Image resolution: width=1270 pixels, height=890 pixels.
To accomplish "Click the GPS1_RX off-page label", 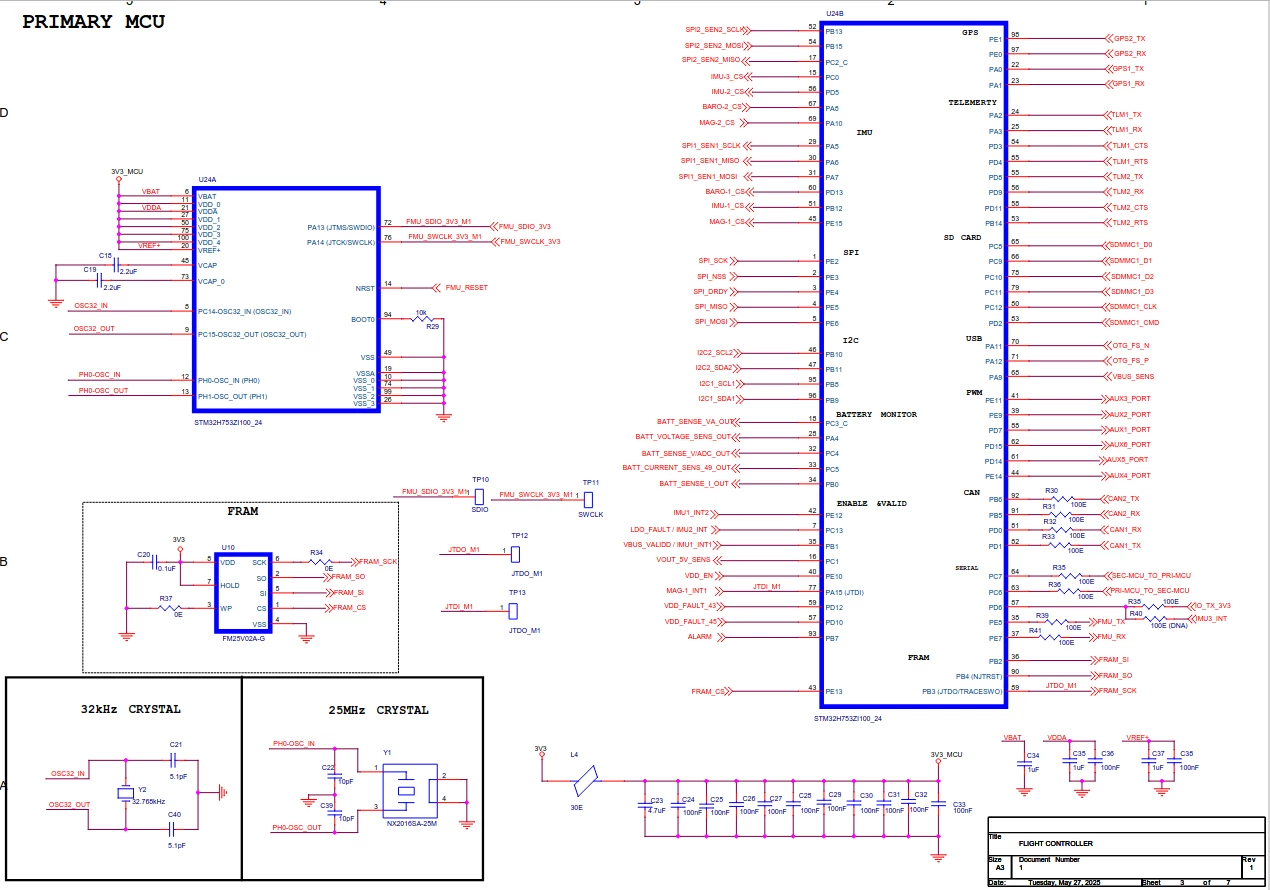I will [1129, 84].
